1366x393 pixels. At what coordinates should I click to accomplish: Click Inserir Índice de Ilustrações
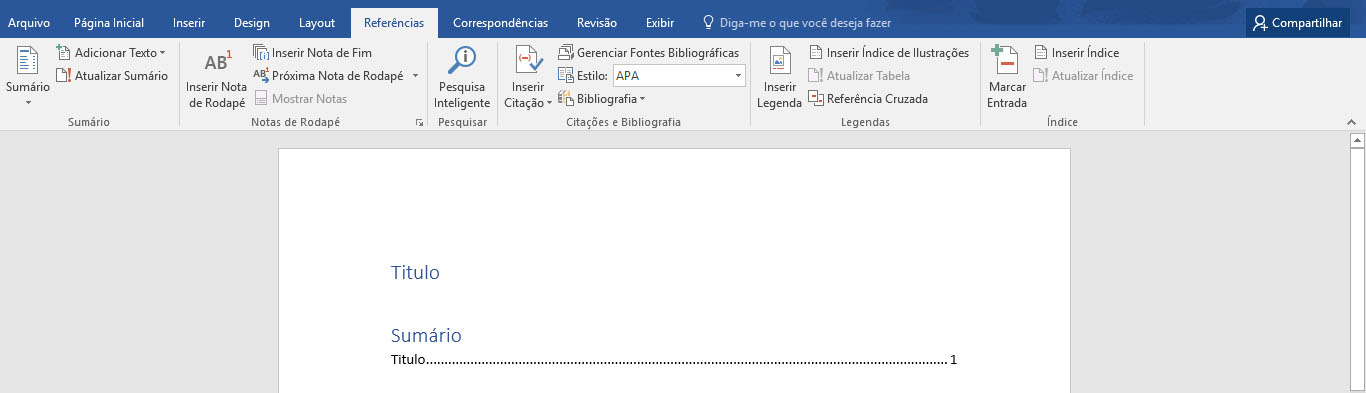click(888, 52)
